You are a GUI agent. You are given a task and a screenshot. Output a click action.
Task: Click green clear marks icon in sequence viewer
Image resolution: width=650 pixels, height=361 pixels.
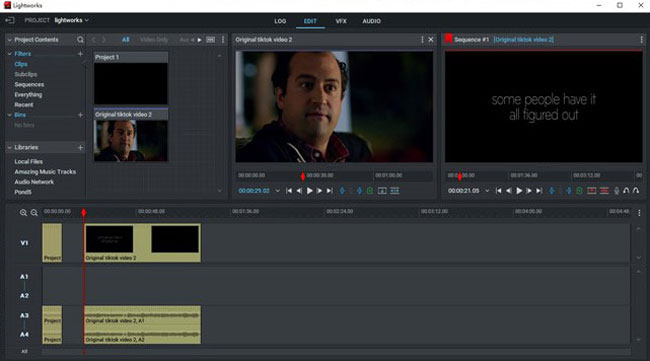[x=580, y=191]
